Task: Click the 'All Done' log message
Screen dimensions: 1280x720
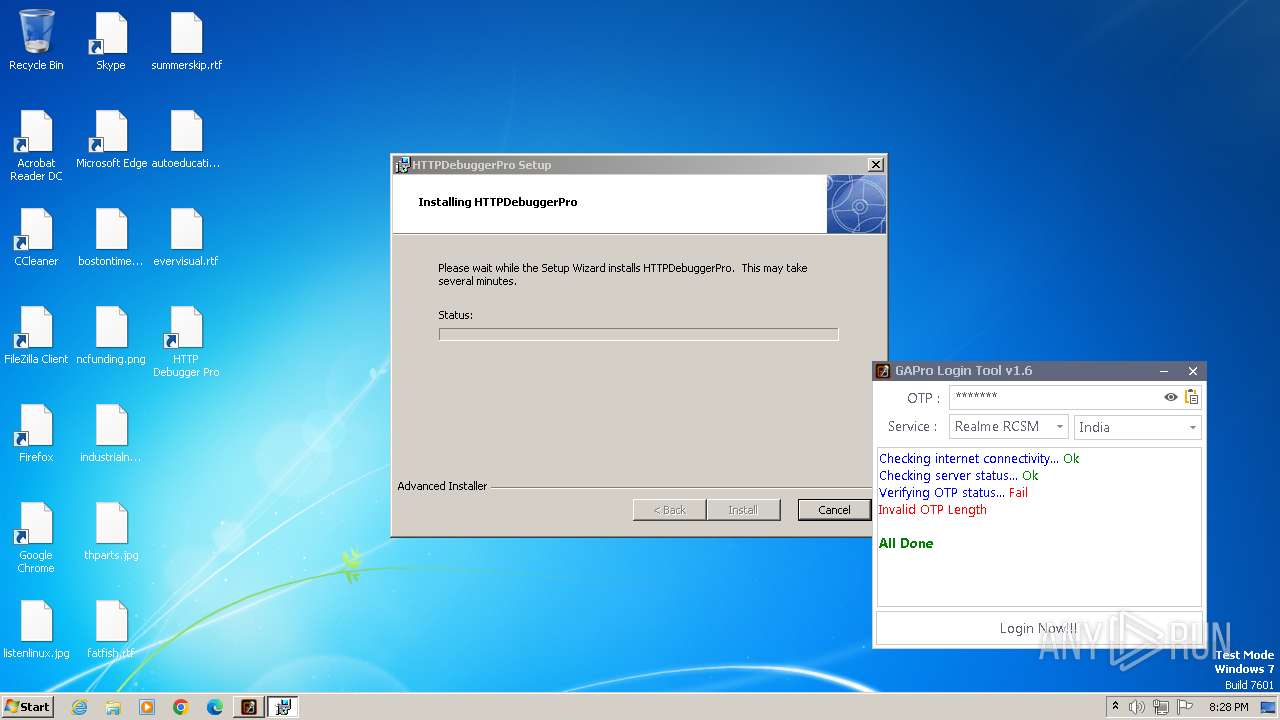Action: tap(906, 544)
